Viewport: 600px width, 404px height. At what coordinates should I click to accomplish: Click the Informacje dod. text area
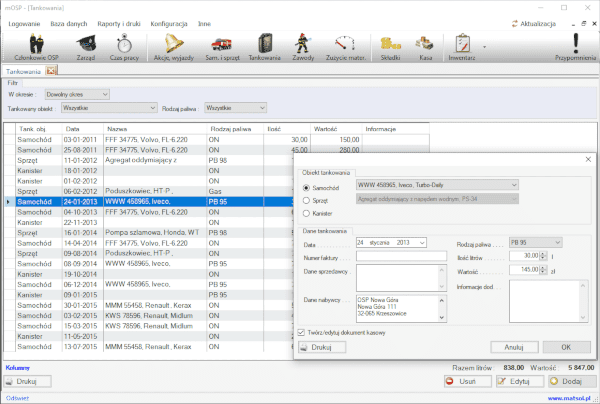[548, 301]
